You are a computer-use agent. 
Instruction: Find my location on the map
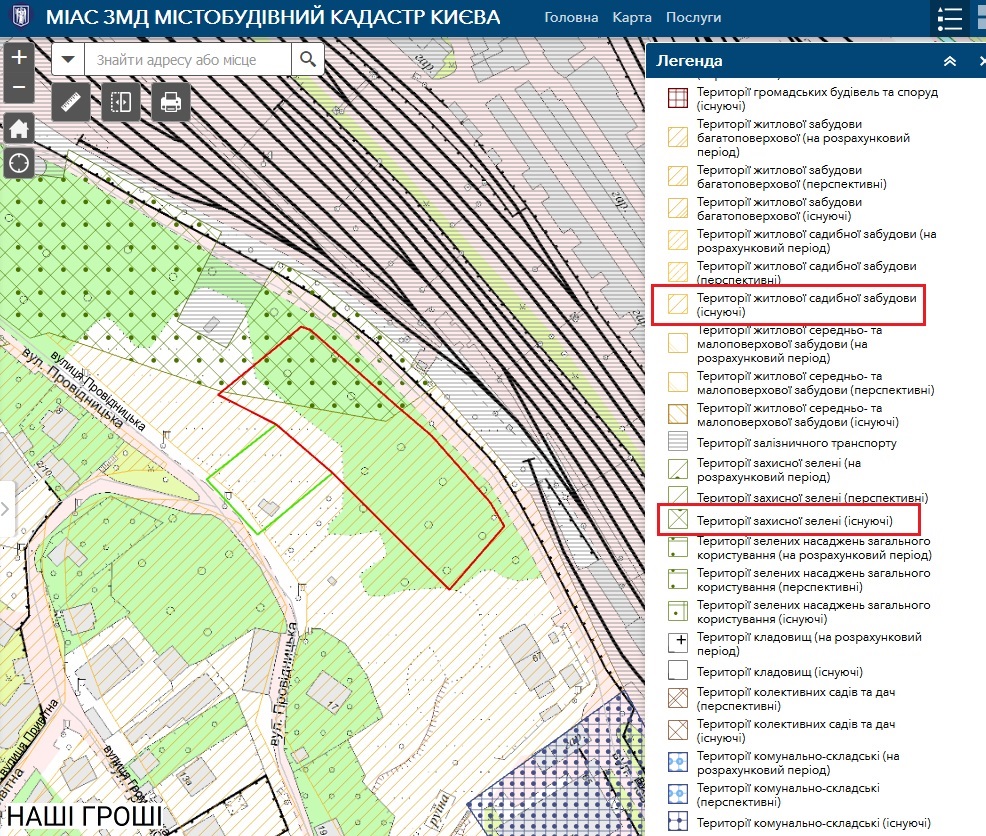point(19,162)
